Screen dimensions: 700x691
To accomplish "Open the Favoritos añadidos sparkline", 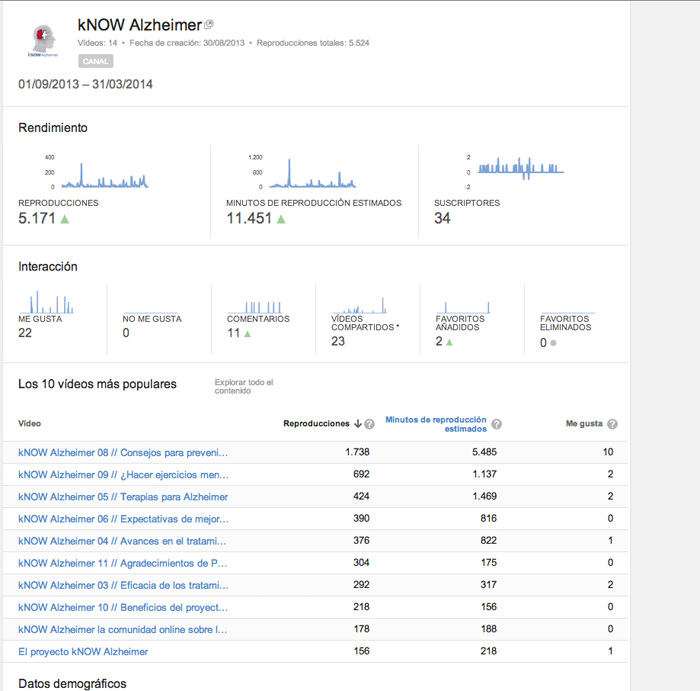I will [x=463, y=307].
